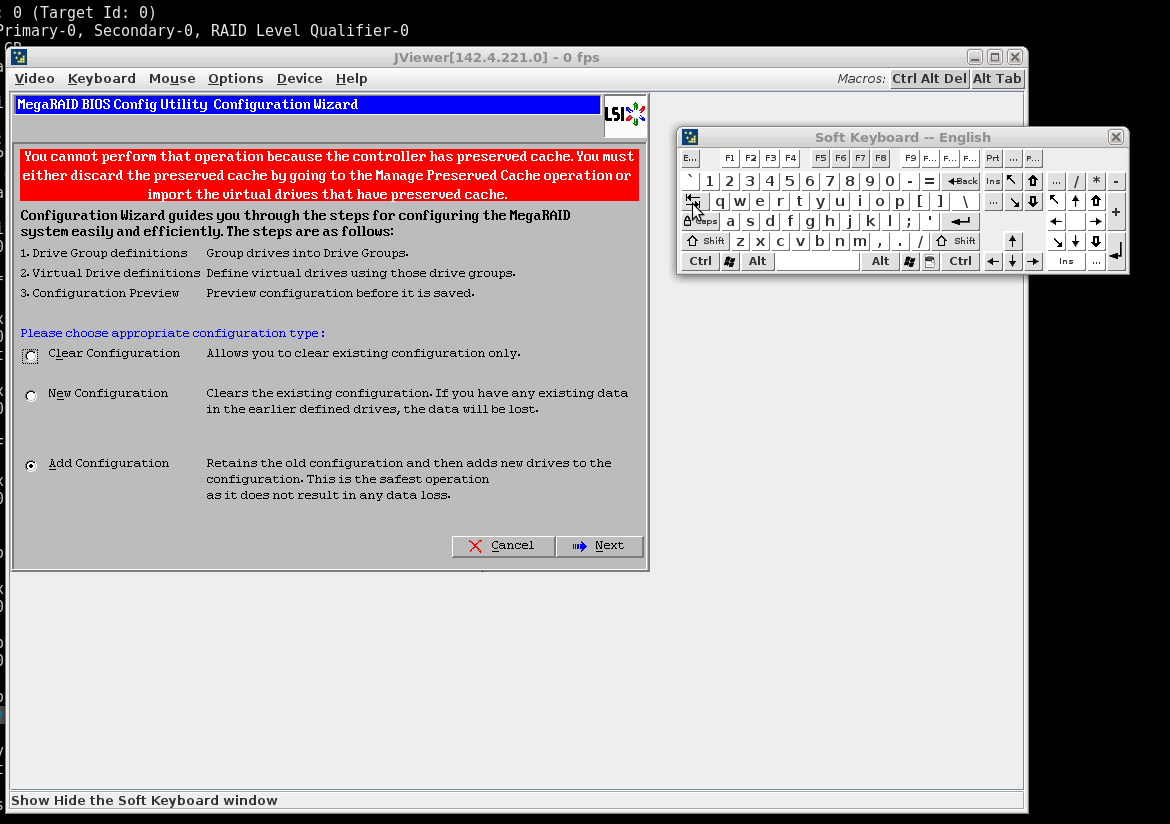Viewport: 1170px width, 824px height.
Task: Click the Soft Keyboard window icon
Action: (690, 137)
